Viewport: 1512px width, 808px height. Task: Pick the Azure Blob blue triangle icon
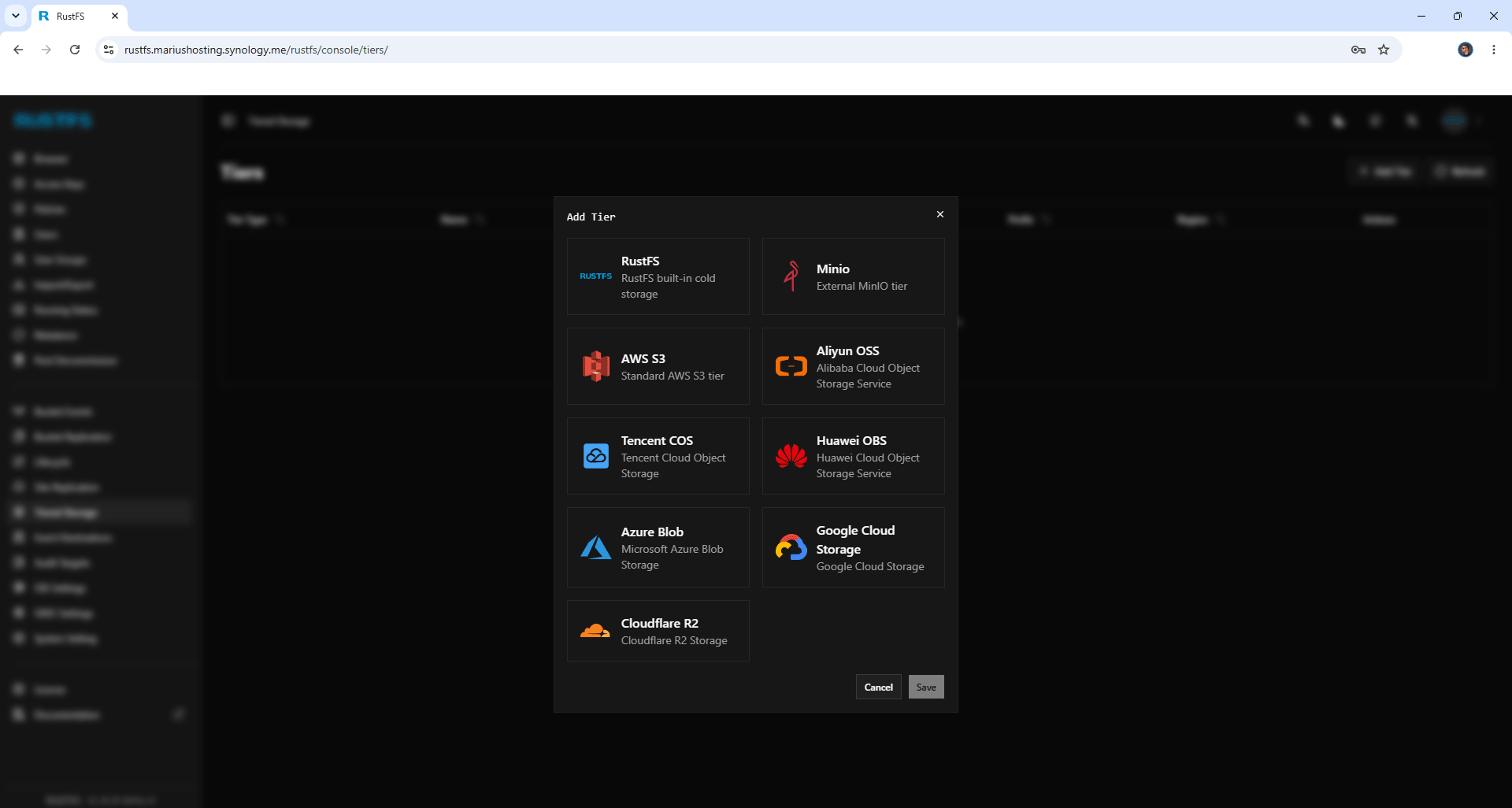[x=596, y=547]
